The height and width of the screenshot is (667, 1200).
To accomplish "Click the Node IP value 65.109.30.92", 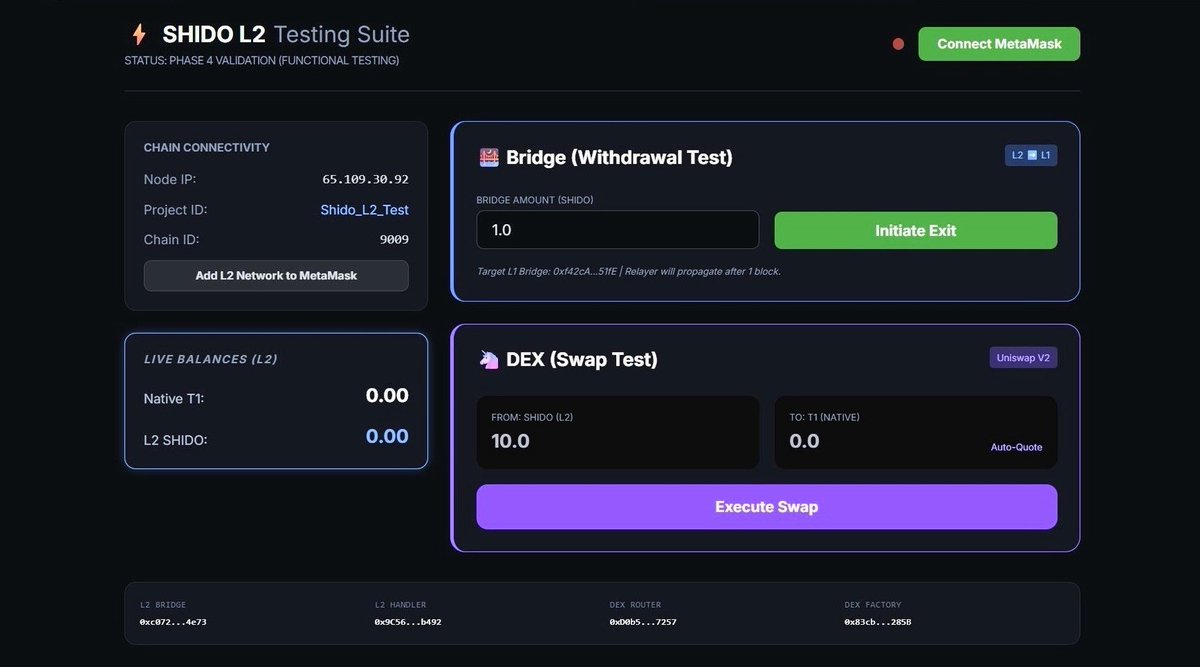I will click(365, 180).
